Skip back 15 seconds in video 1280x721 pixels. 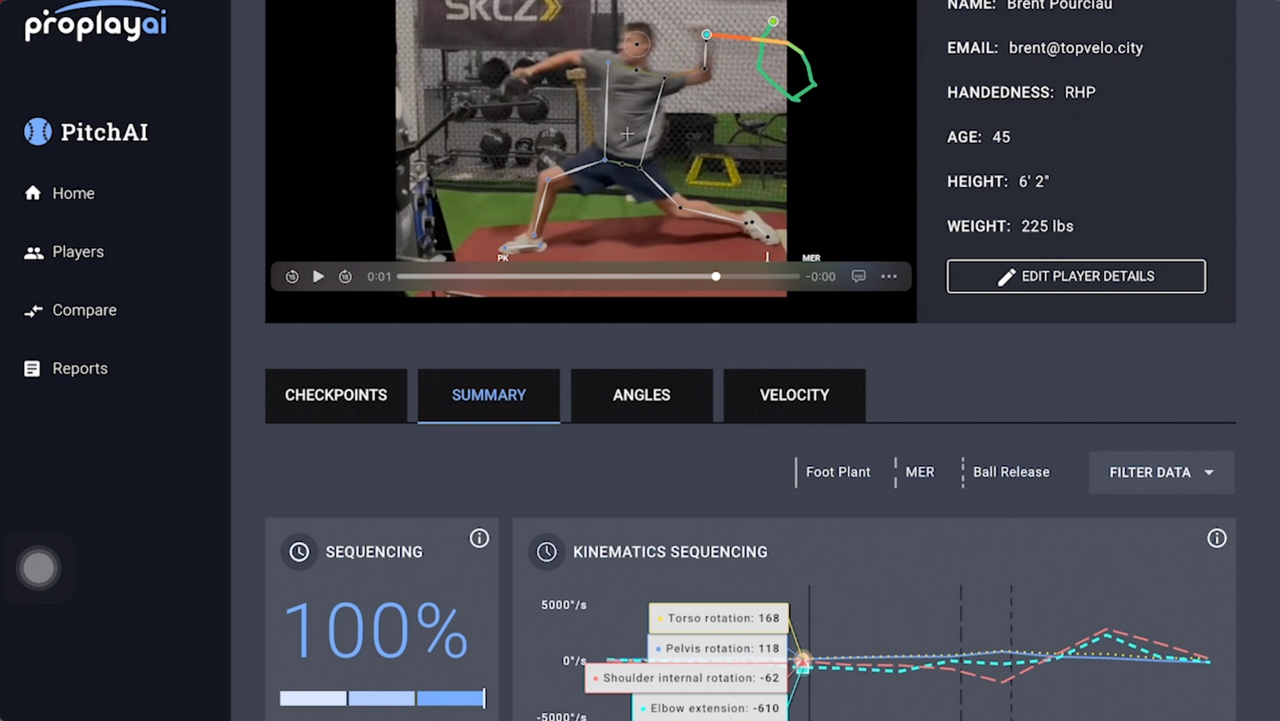tap(292, 277)
